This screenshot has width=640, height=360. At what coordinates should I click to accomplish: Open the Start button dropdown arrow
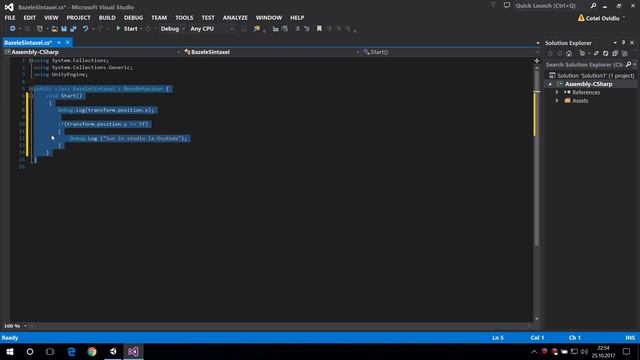pyautogui.click(x=141, y=29)
